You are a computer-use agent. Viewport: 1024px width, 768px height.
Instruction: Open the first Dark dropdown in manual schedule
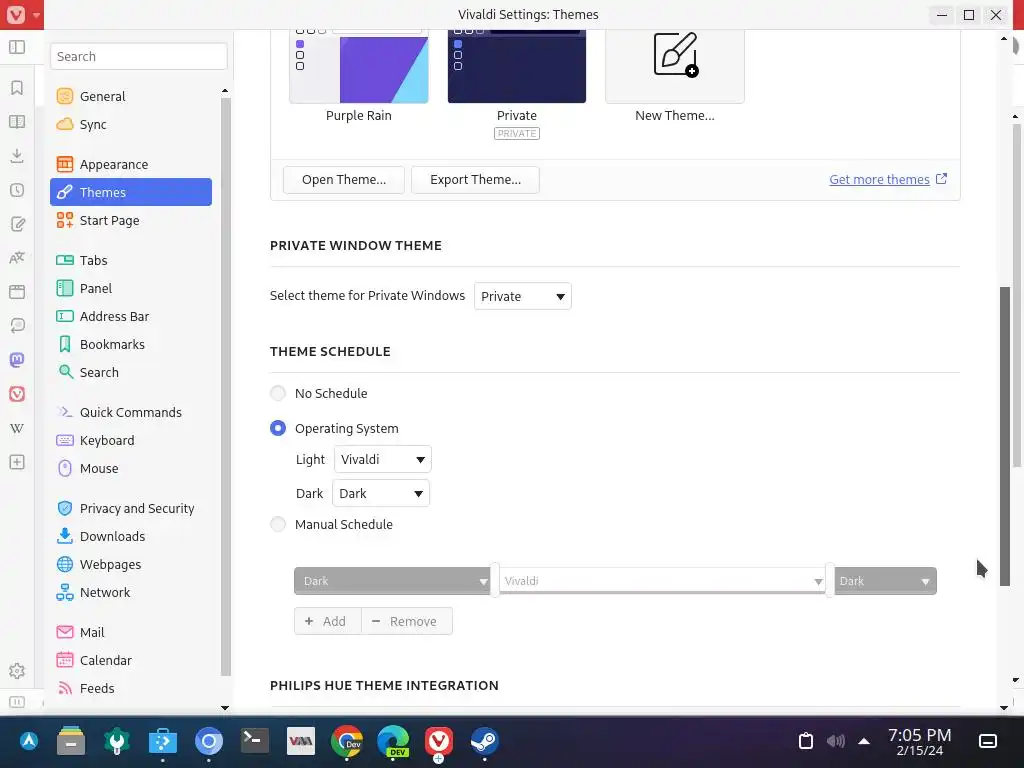pos(392,581)
